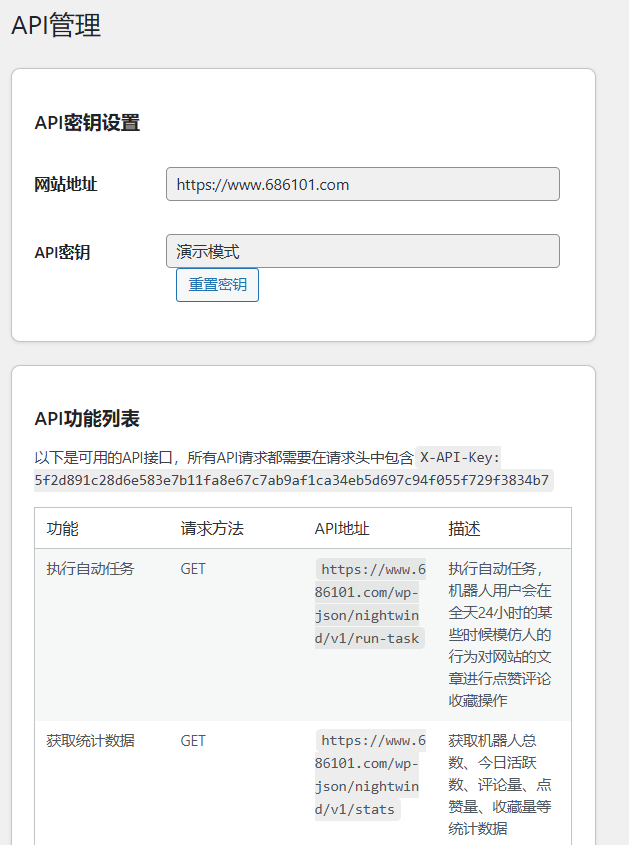Click the 描述 table column header
Viewport: 629px width, 845px height.
(x=464, y=528)
